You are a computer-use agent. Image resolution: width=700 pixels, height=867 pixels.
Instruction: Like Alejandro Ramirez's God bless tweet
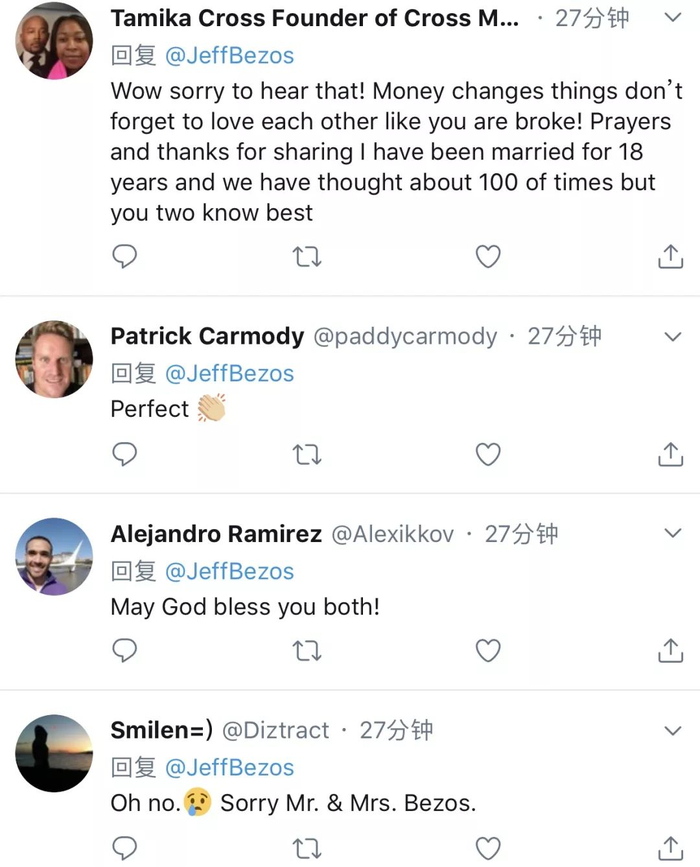tap(487, 651)
